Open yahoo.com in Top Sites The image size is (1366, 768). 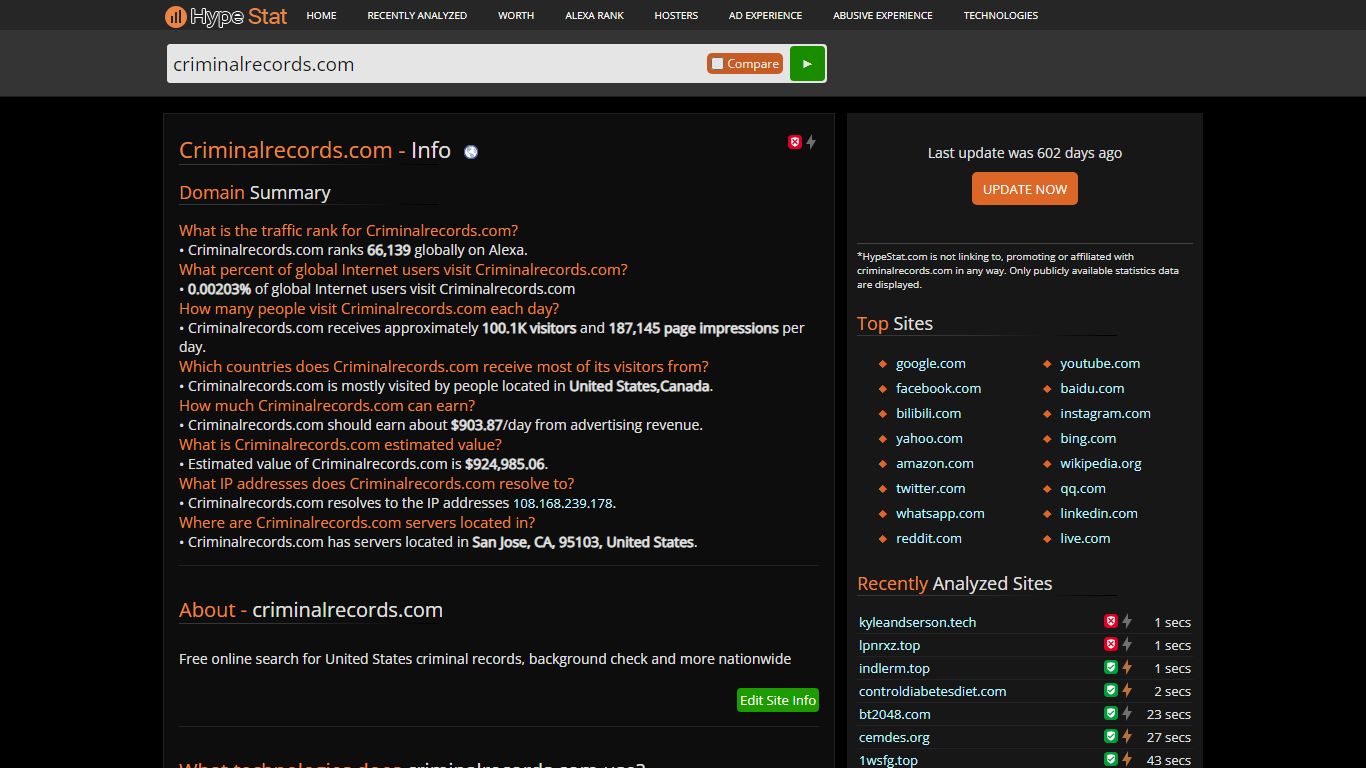[929, 438]
